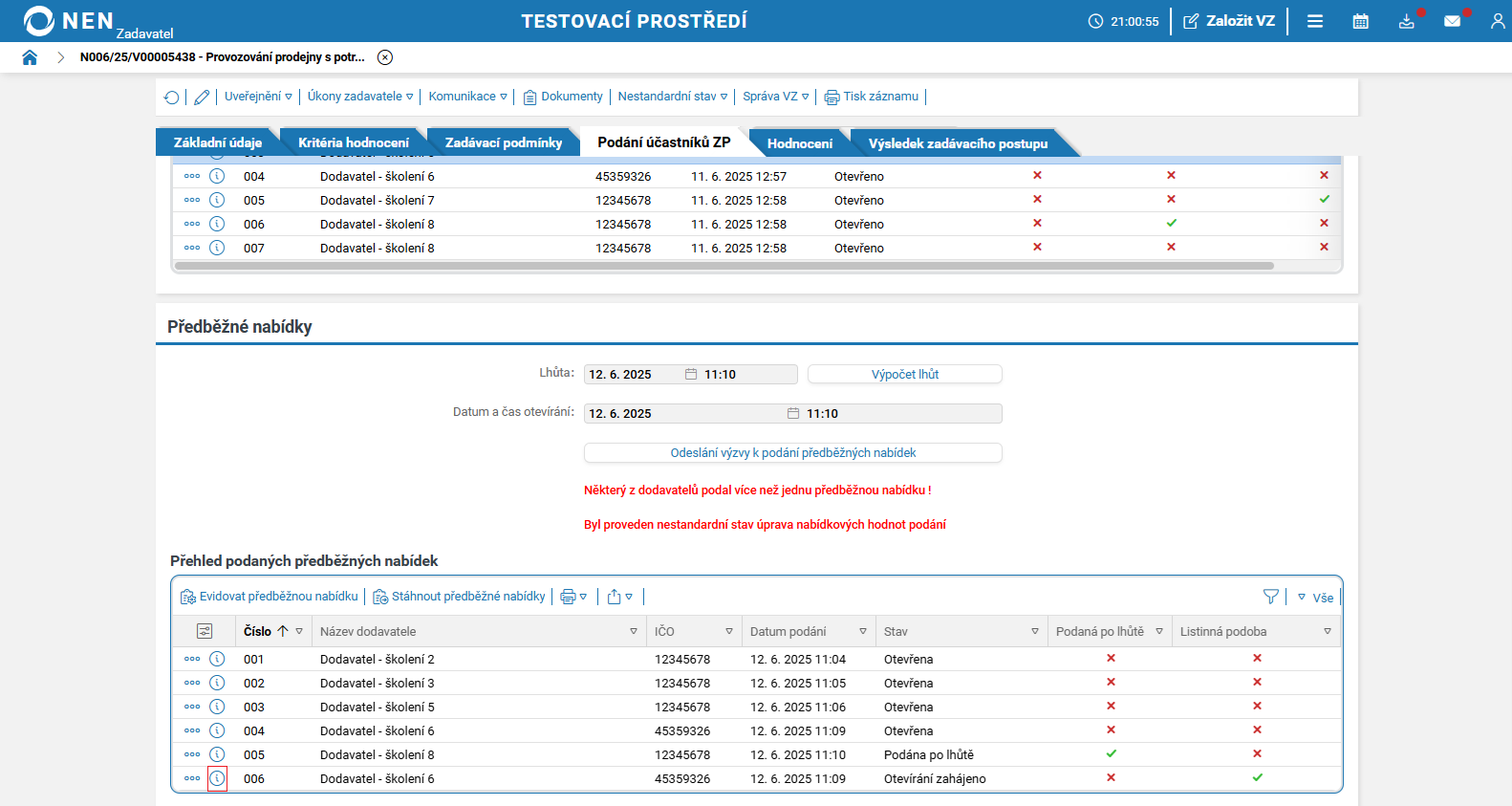Screen dimensions: 1512x806
Task: Switch to the Hodnocení tab
Action: tap(799, 143)
